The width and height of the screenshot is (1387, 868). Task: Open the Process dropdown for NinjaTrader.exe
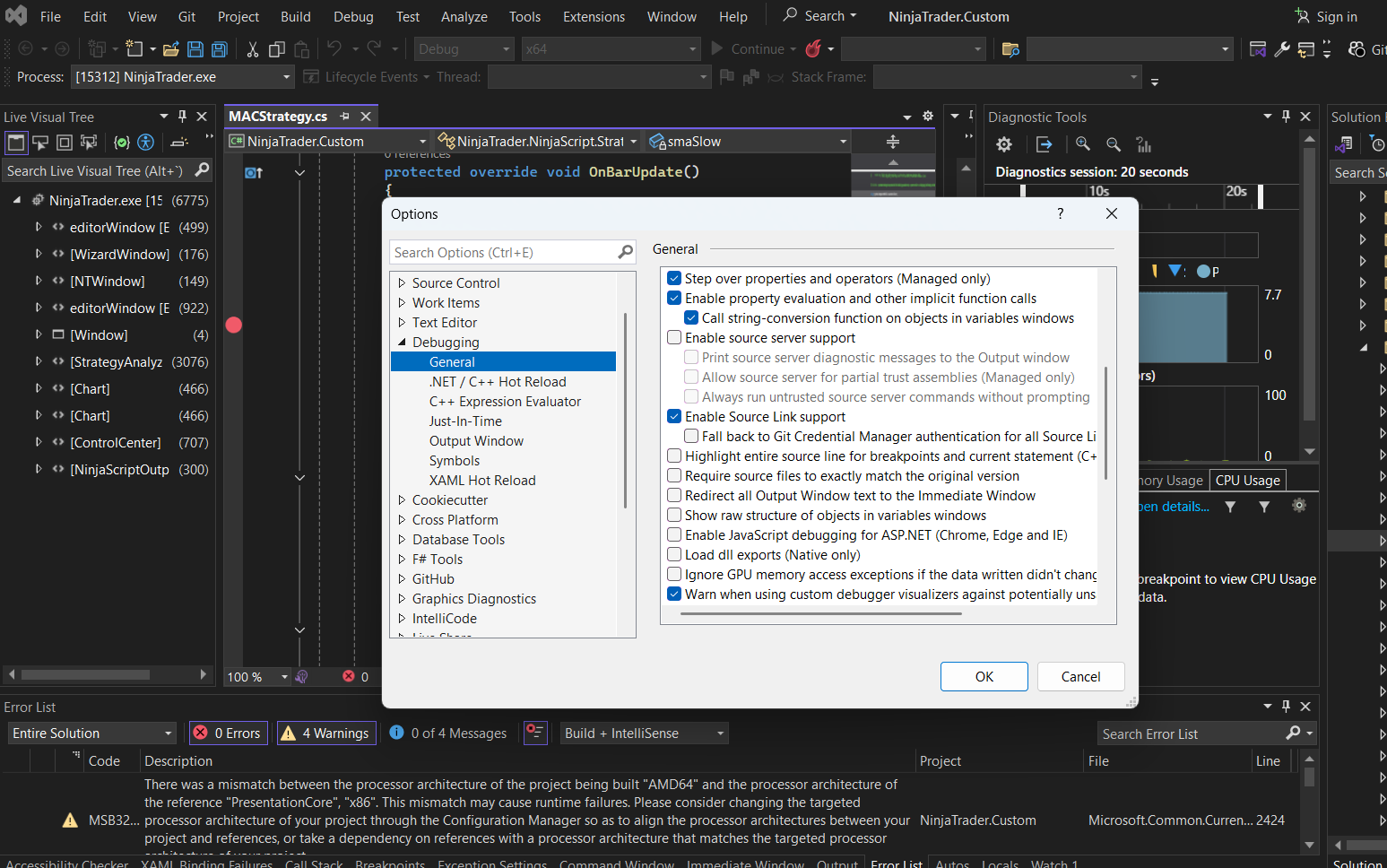(x=287, y=77)
